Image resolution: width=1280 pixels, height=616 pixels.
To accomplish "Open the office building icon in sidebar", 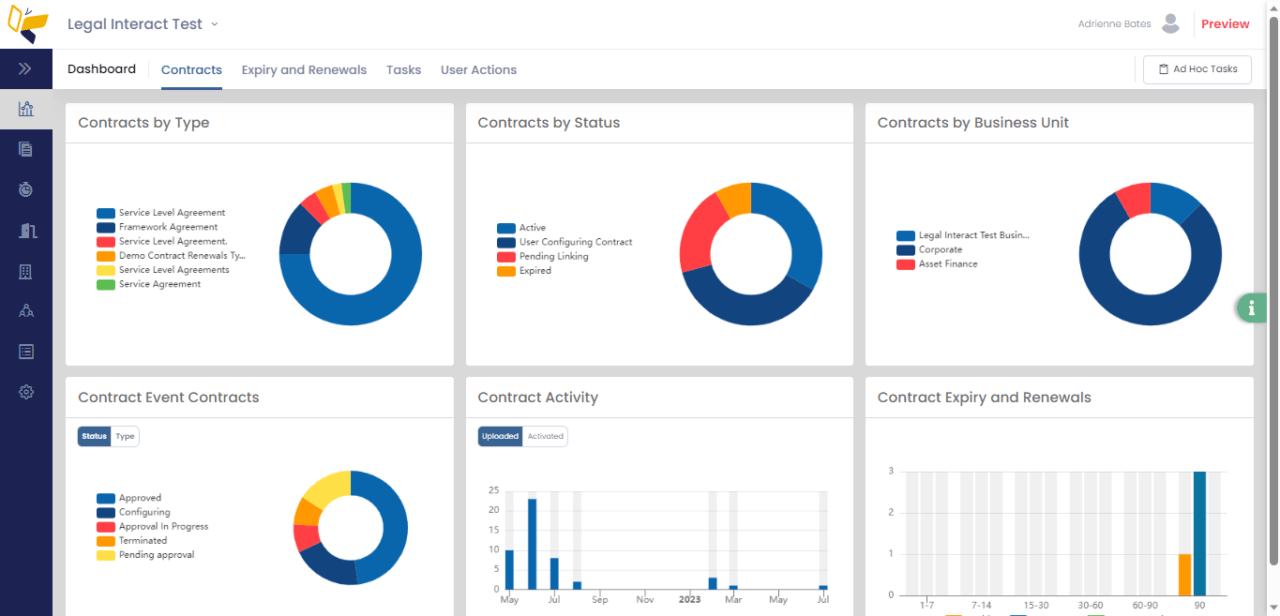I will click(26, 272).
